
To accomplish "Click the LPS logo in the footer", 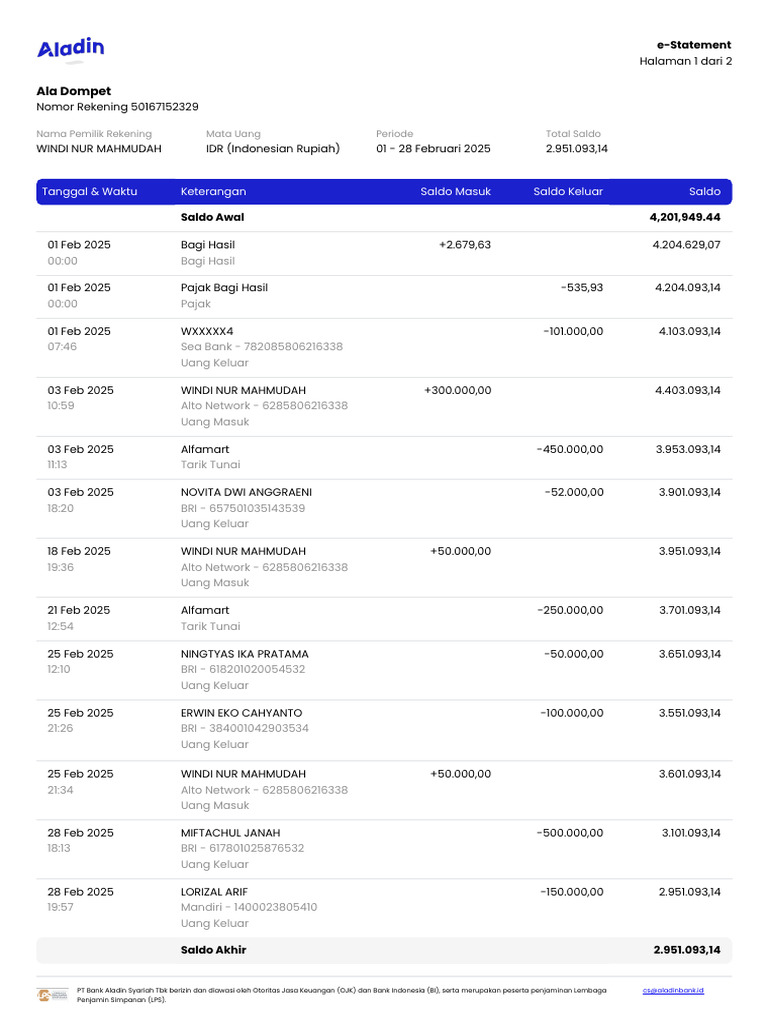I will pos(52,995).
